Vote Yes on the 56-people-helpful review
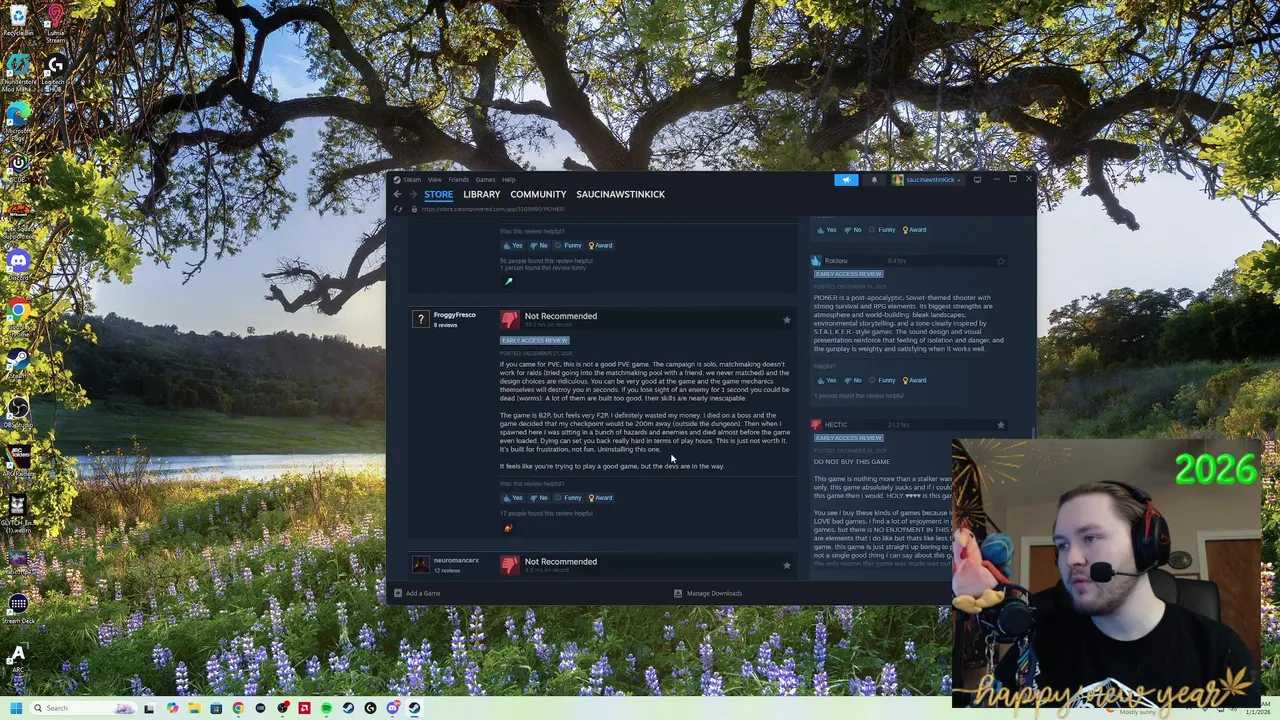Screen dimensions: 1280x720 (x=513, y=246)
